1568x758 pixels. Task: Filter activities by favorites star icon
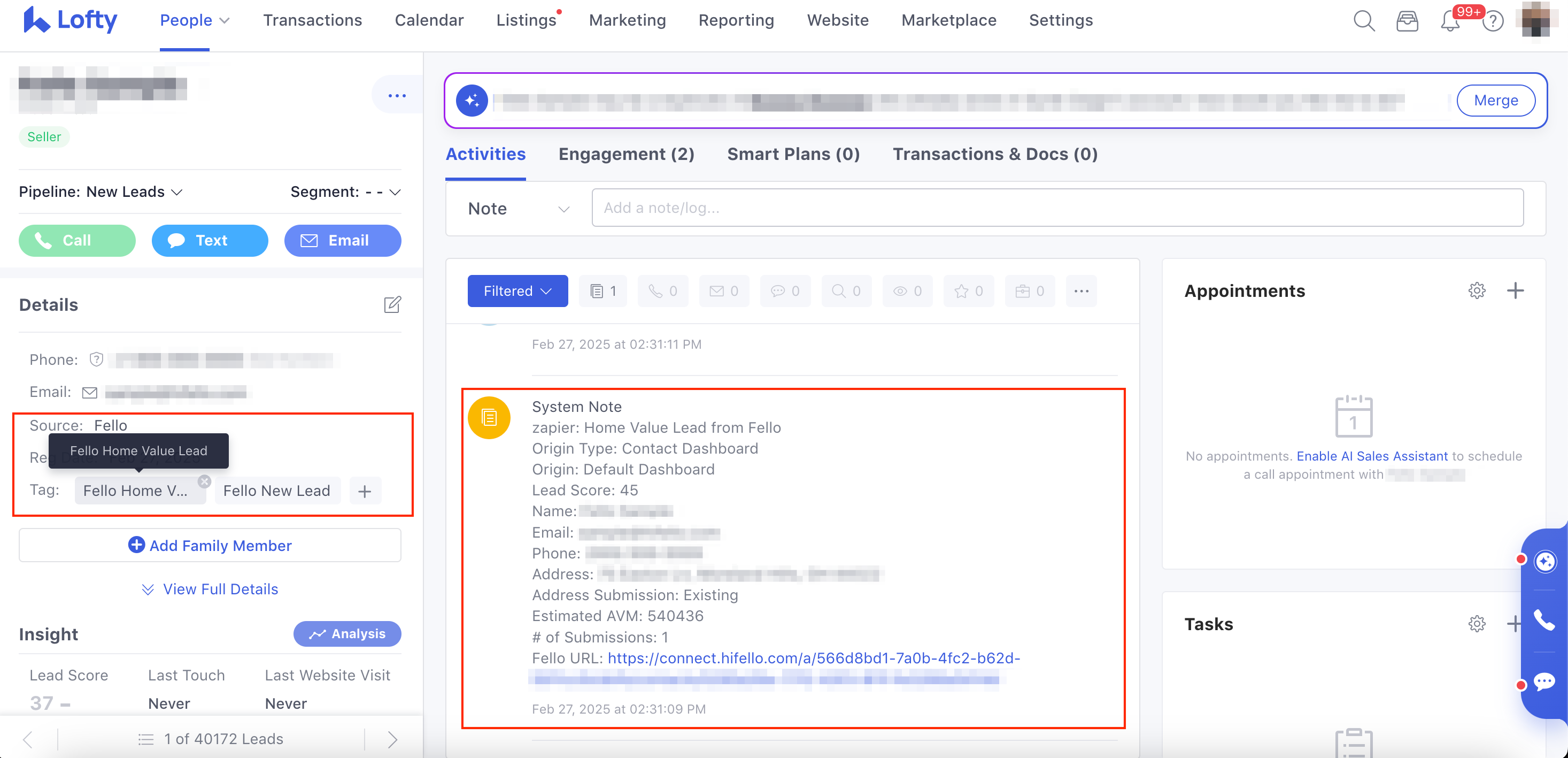point(968,291)
